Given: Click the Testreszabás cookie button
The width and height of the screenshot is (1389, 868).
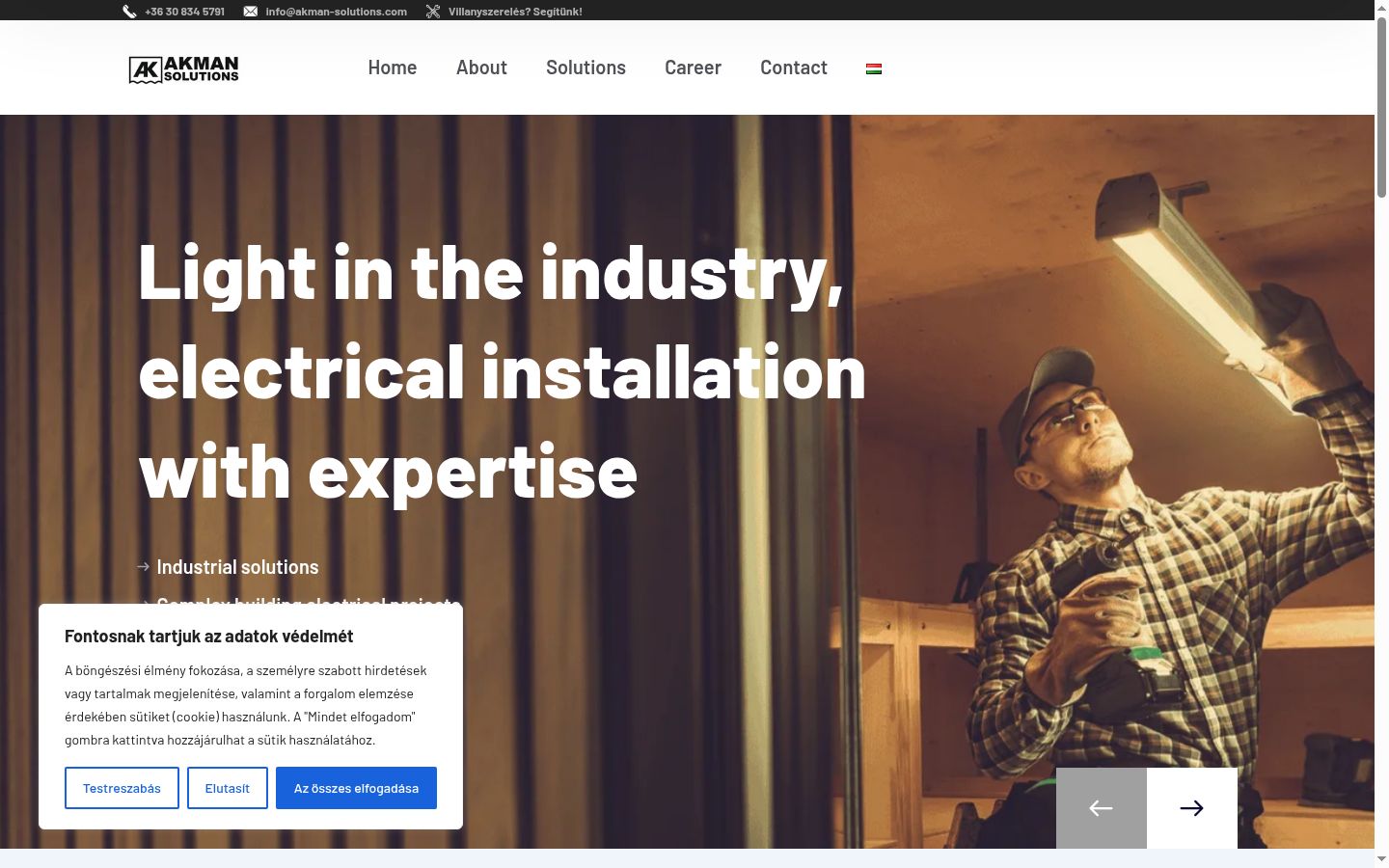Looking at the screenshot, I should click(x=122, y=788).
